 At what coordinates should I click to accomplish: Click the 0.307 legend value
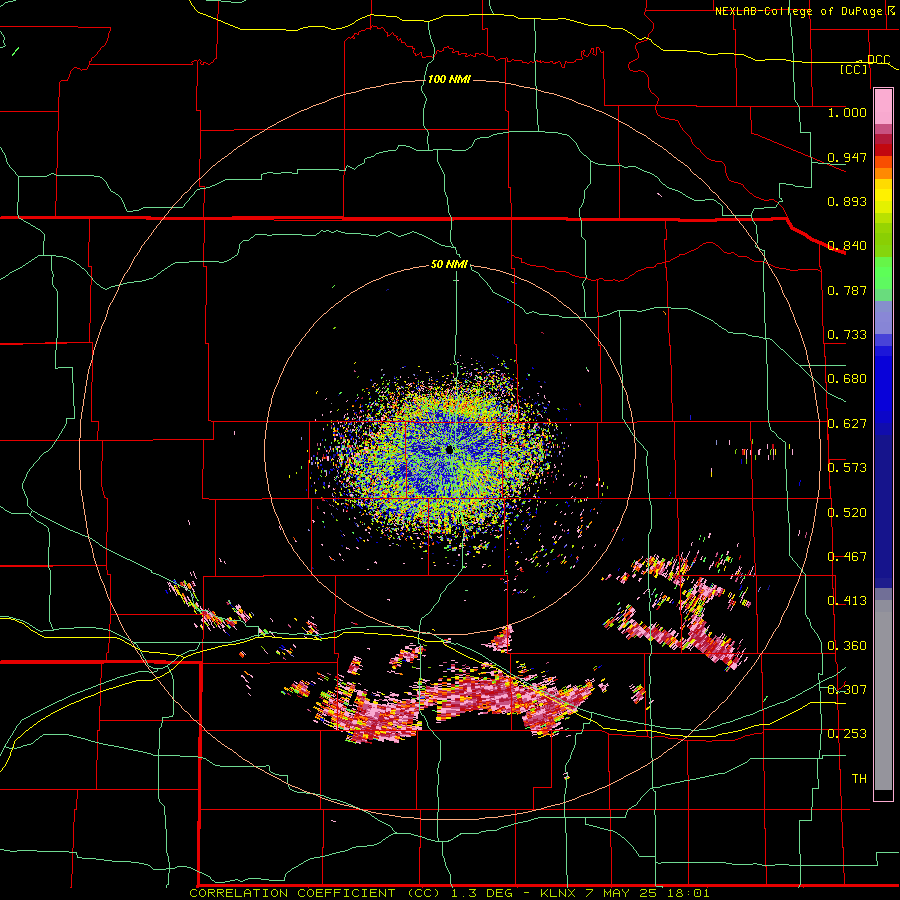tap(847, 690)
